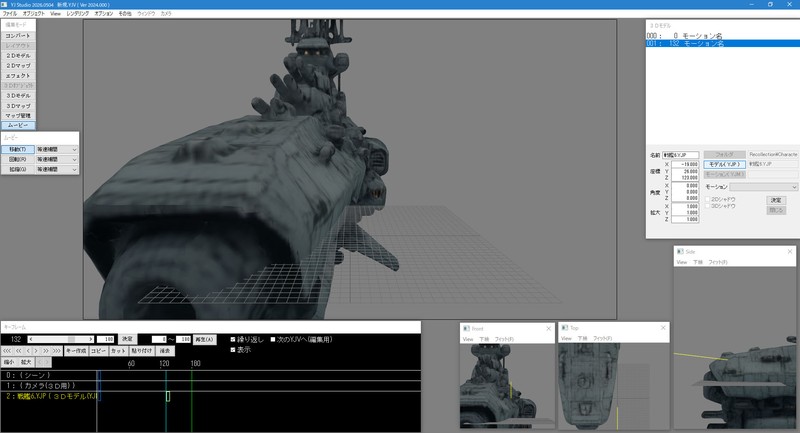This screenshot has width=800, height=433.
Task: Click the 貼り付け paste button
Action: coord(142,351)
